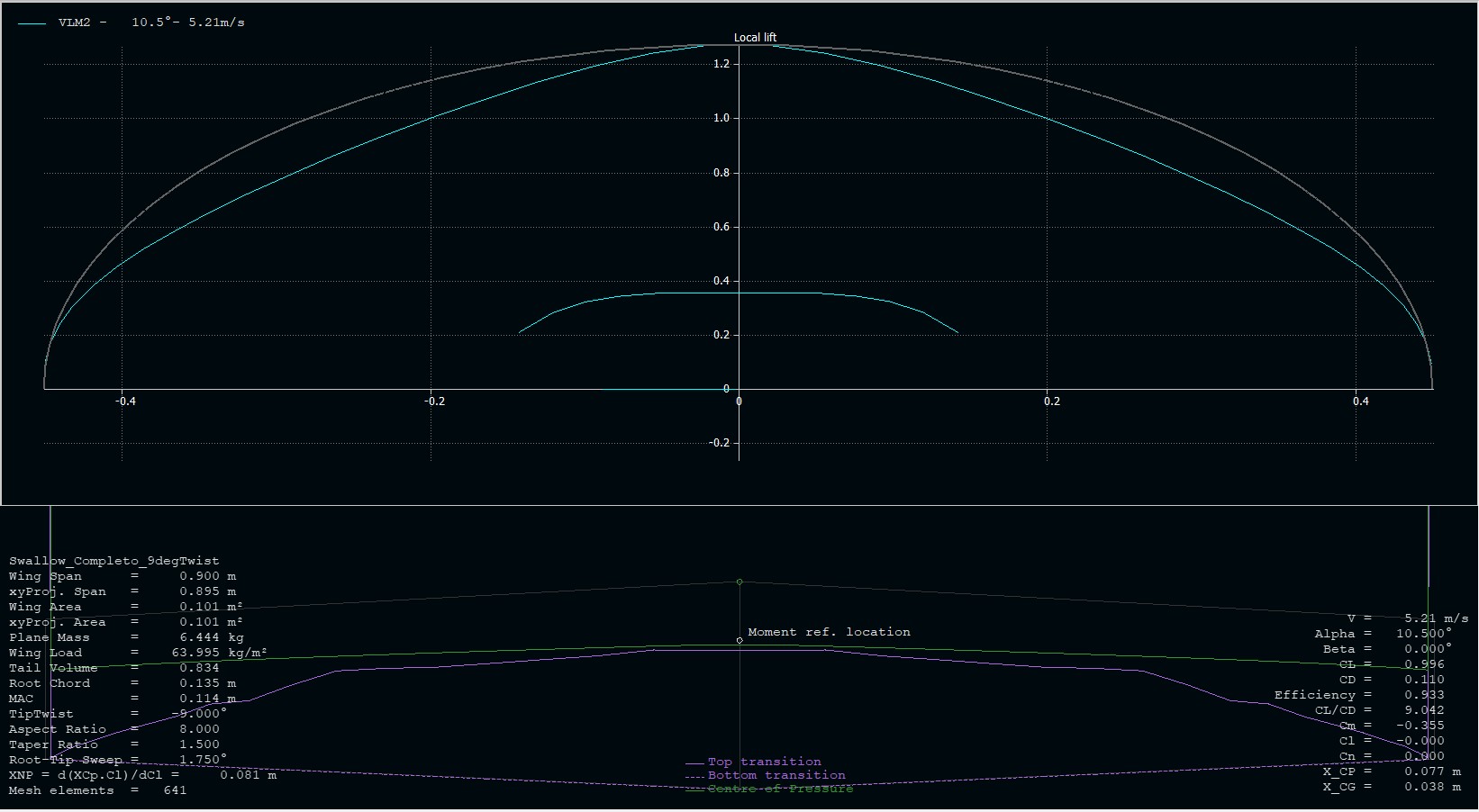Click the Plane Mass value 6.444 kg
This screenshot has height=812, width=1479.
(212, 637)
